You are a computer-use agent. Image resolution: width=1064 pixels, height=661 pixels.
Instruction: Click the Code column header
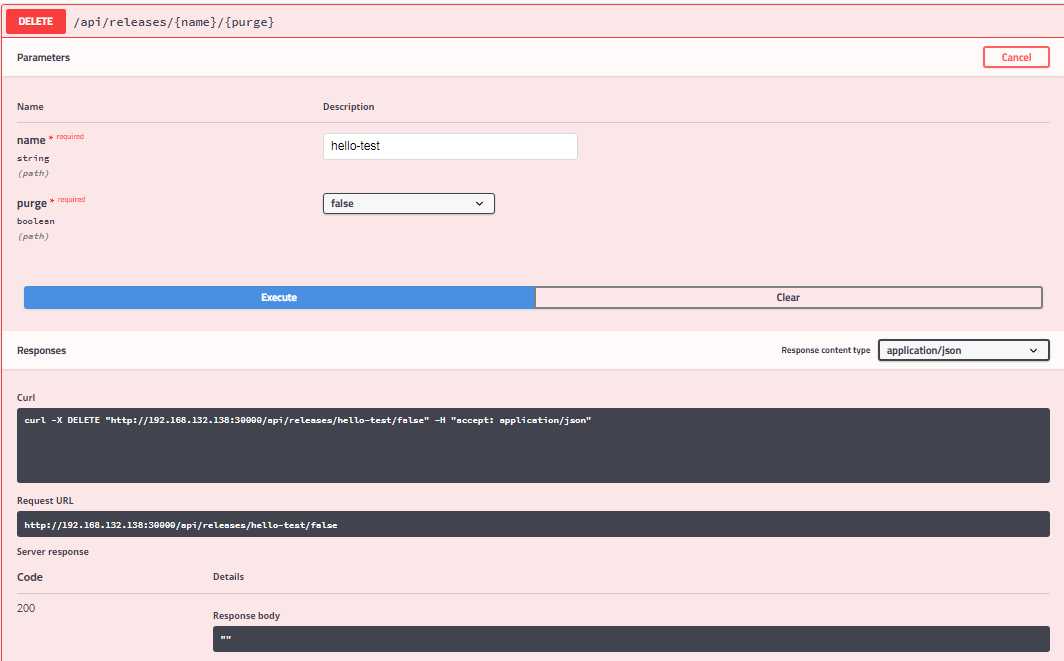[30, 577]
